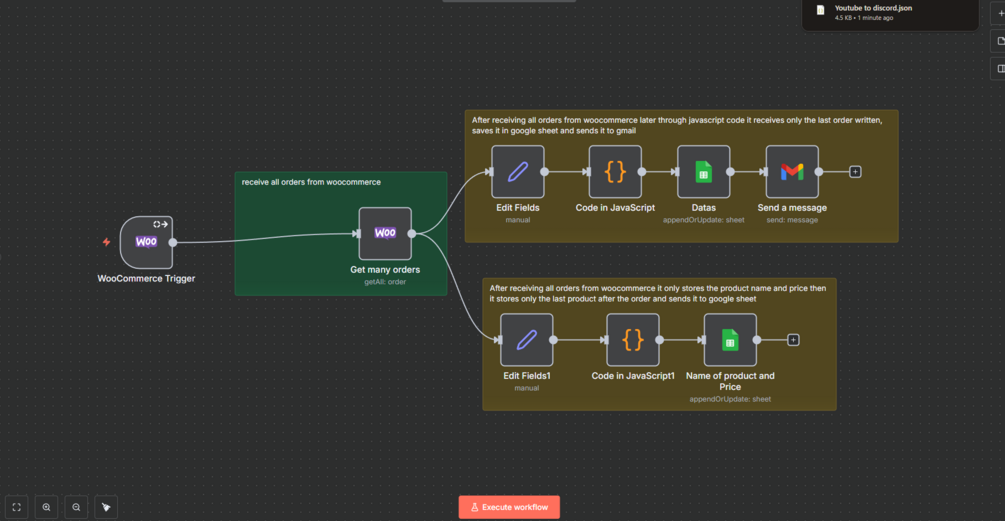Click output connector of WooCommerce Trigger
The height and width of the screenshot is (521, 1005).
[x=172, y=242]
